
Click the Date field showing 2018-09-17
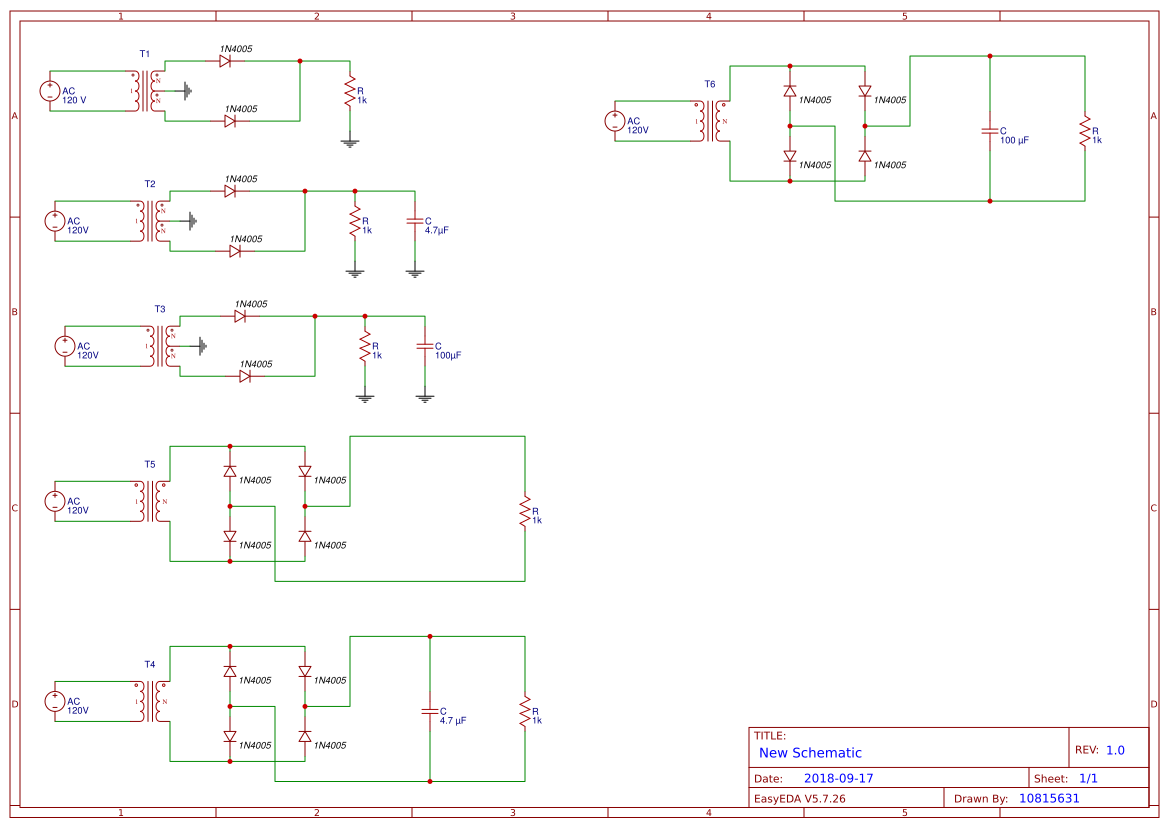pos(840,776)
